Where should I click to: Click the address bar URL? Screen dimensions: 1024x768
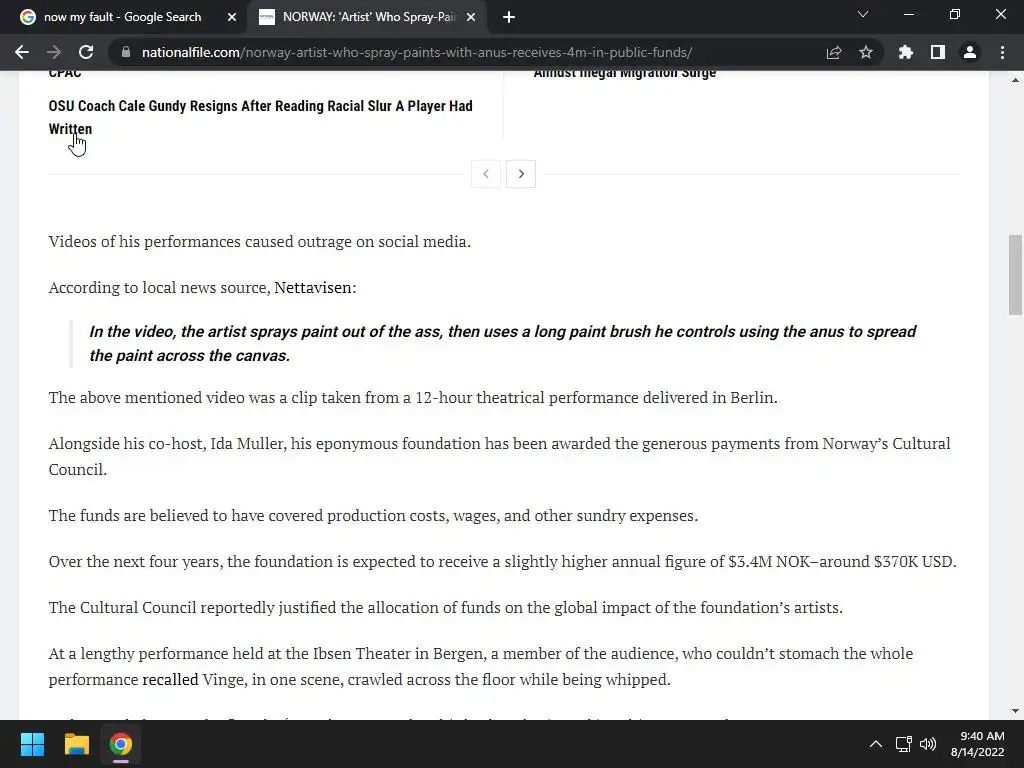click(417, 52)
